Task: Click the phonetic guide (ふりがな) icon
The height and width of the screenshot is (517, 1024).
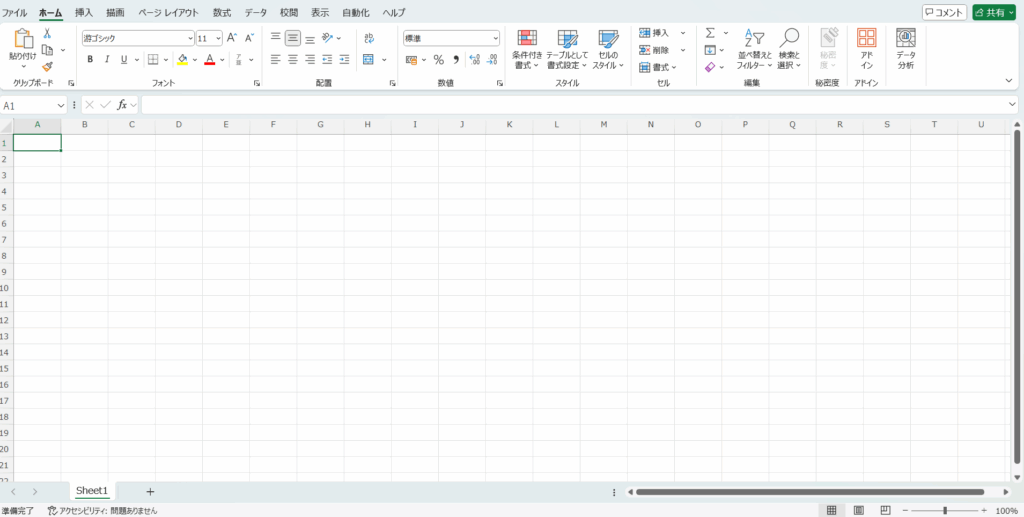Action: (239, 59)
